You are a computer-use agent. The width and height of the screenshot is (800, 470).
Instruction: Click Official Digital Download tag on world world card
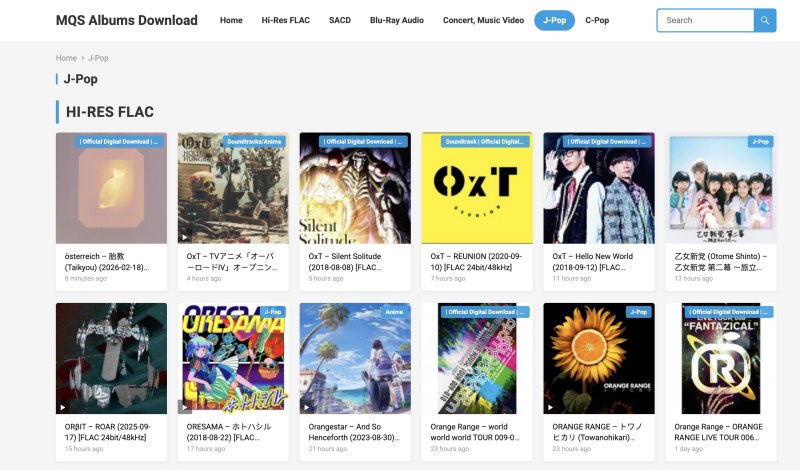coord(485,312)
